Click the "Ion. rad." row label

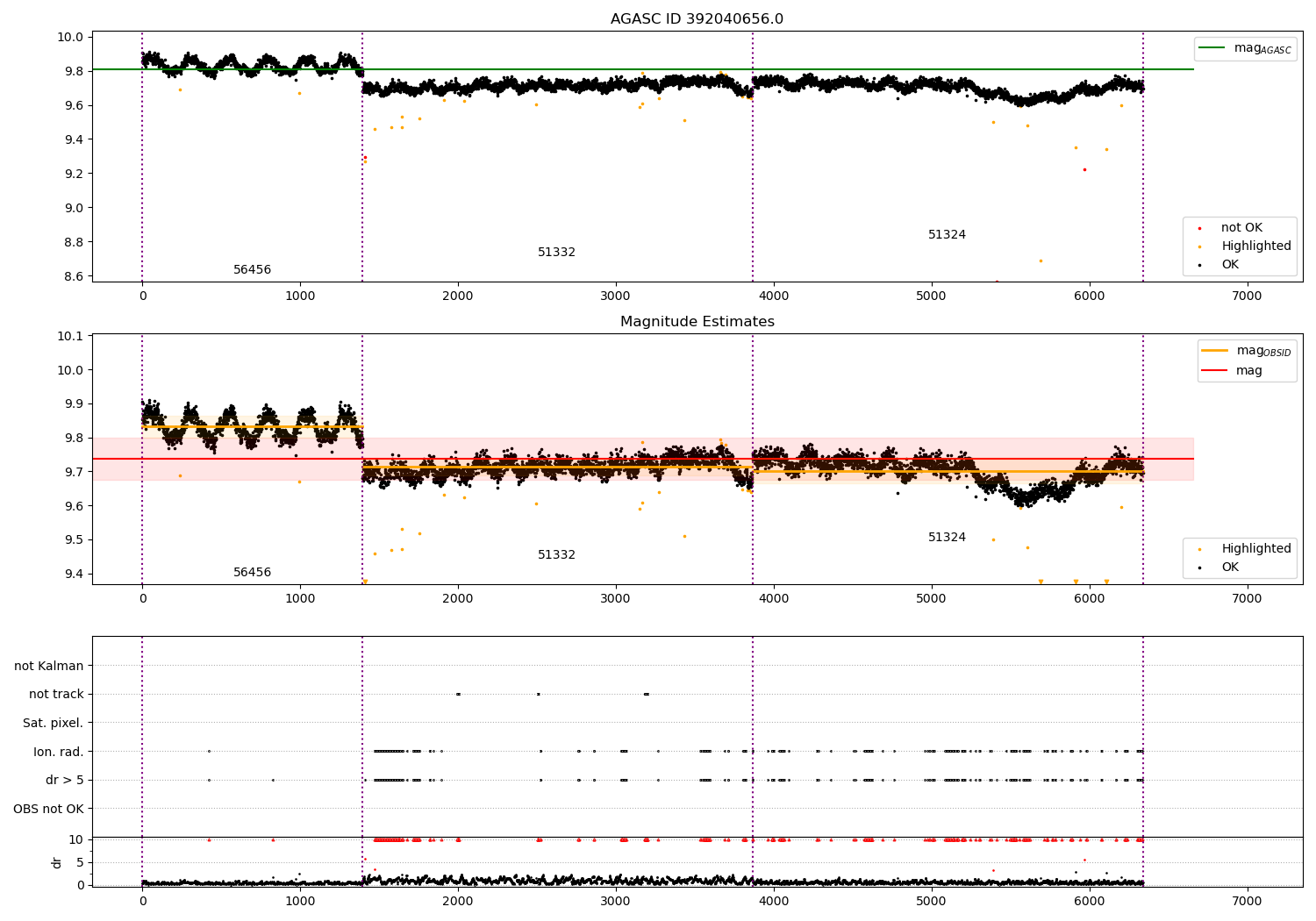pyautogui.click(x=59, y=752)
